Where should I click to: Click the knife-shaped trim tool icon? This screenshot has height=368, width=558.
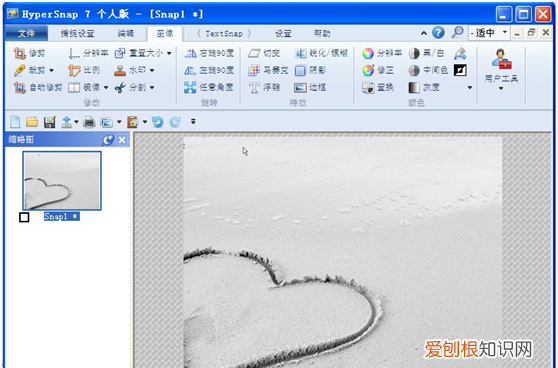pos(19,70)
